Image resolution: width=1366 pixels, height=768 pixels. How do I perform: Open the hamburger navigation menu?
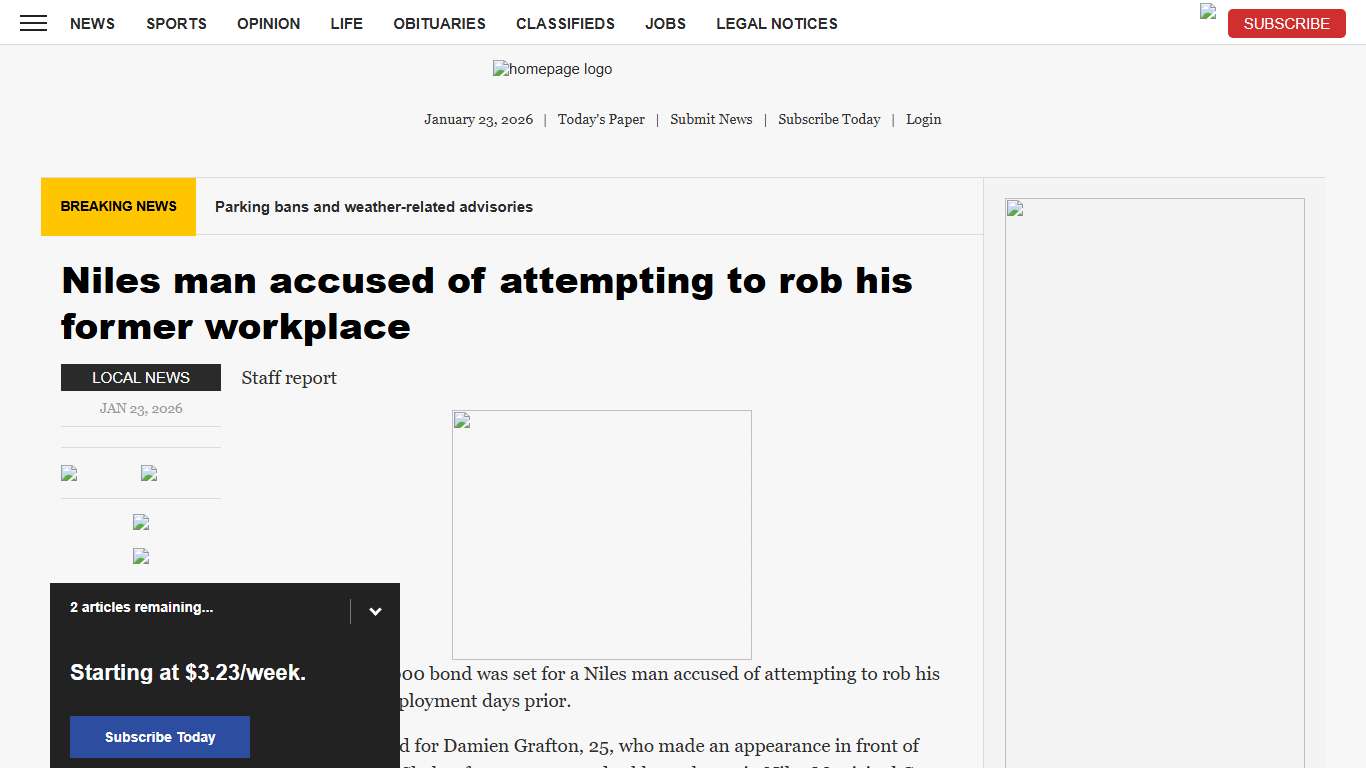(33, 23)
